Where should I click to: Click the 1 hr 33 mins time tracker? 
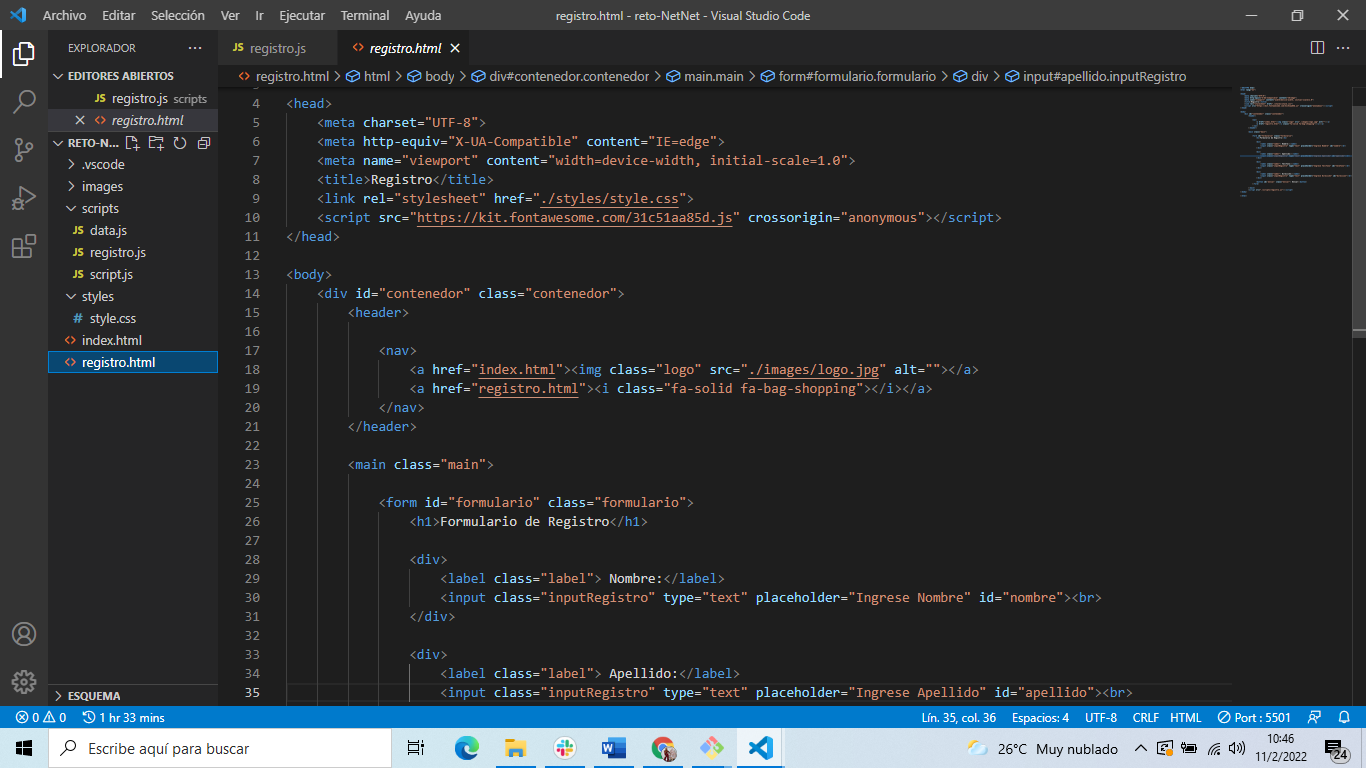tap(124, 717)
